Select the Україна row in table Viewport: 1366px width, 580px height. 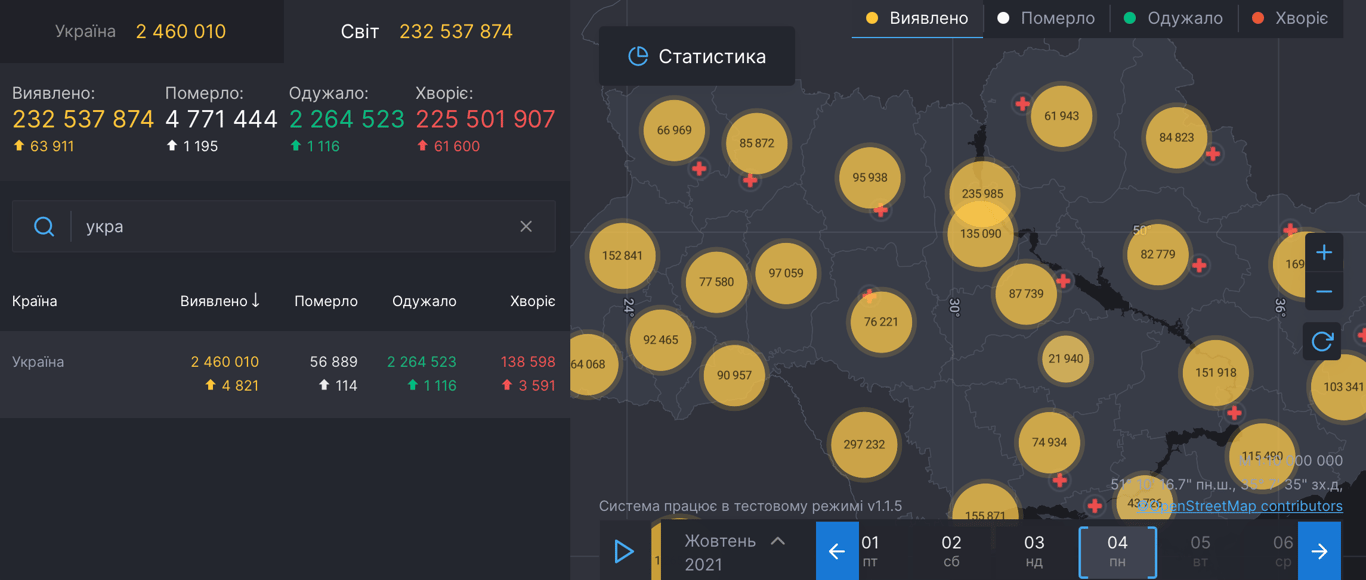(285, 374)
